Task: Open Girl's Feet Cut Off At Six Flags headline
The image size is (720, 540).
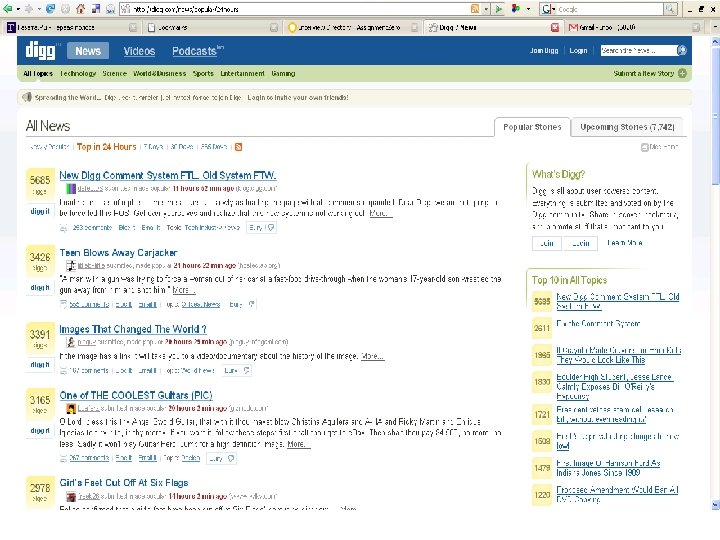Action: tap(124, 483)
